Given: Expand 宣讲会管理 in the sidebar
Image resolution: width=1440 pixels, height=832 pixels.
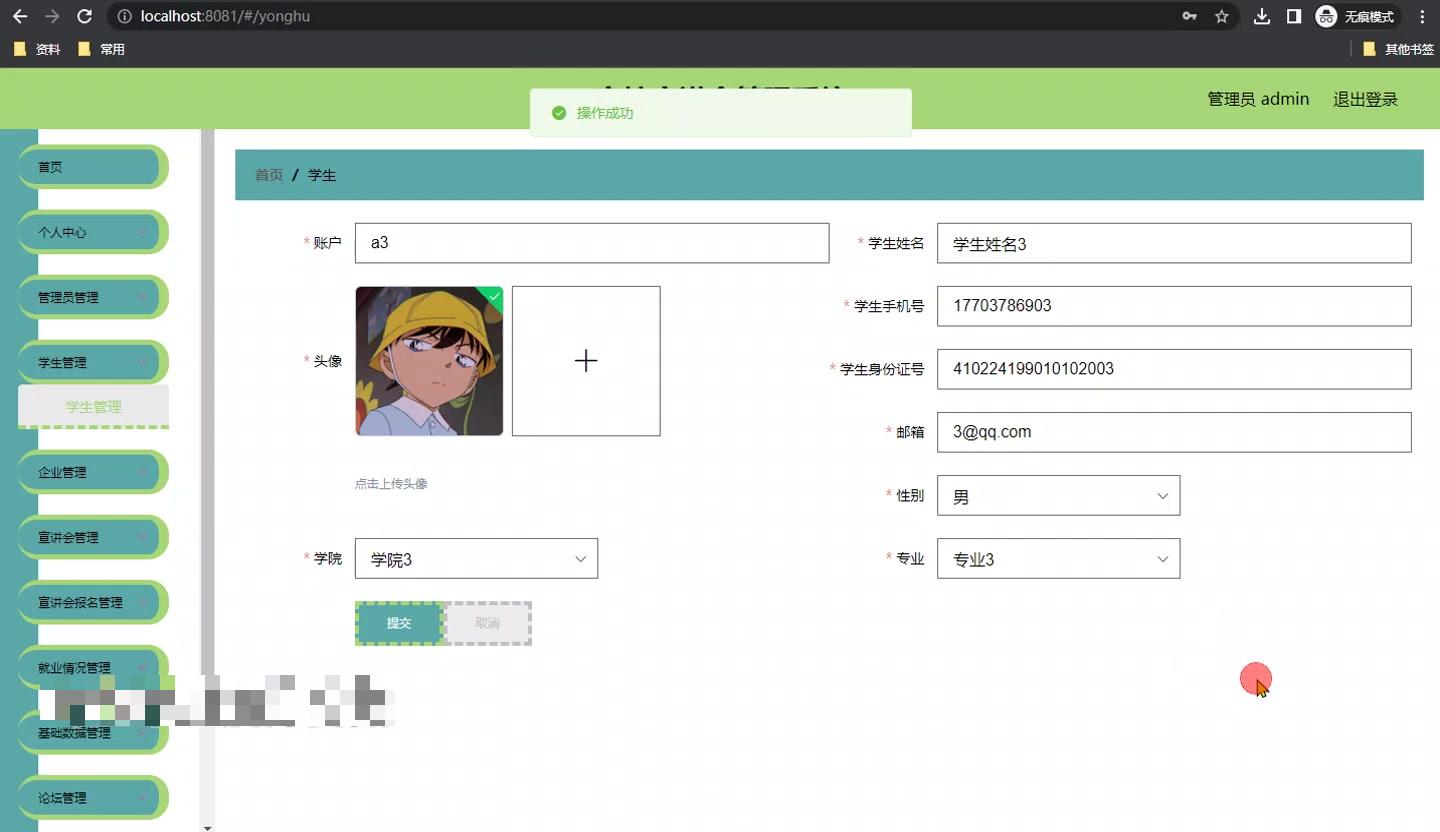Looking at the screenshot, I should (x=92, y=537).
